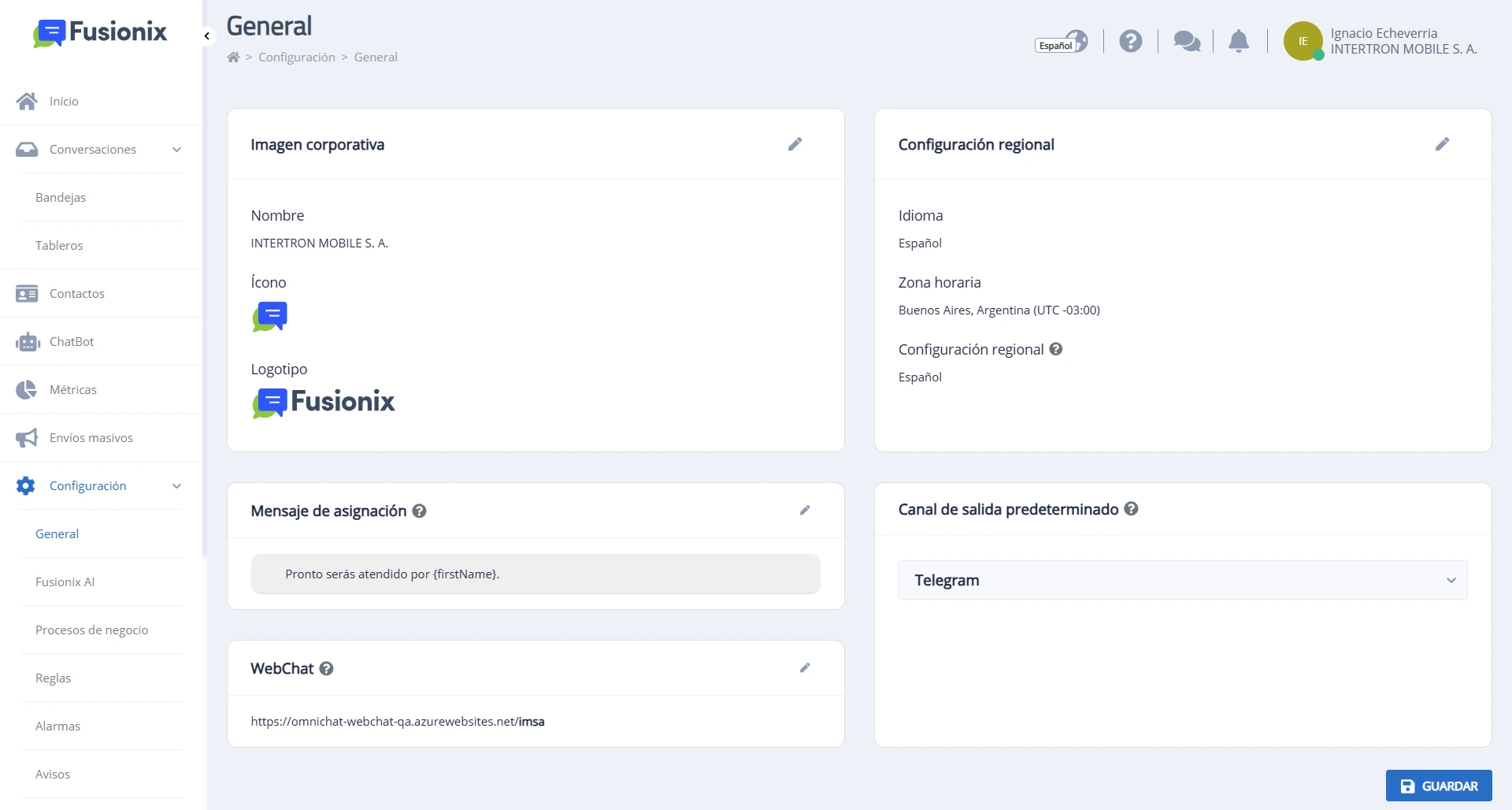This screenshot has height=810, width=1512.
Task: Click the IE user avatar
Action: pyautogui.click(x=1303, y=41)
